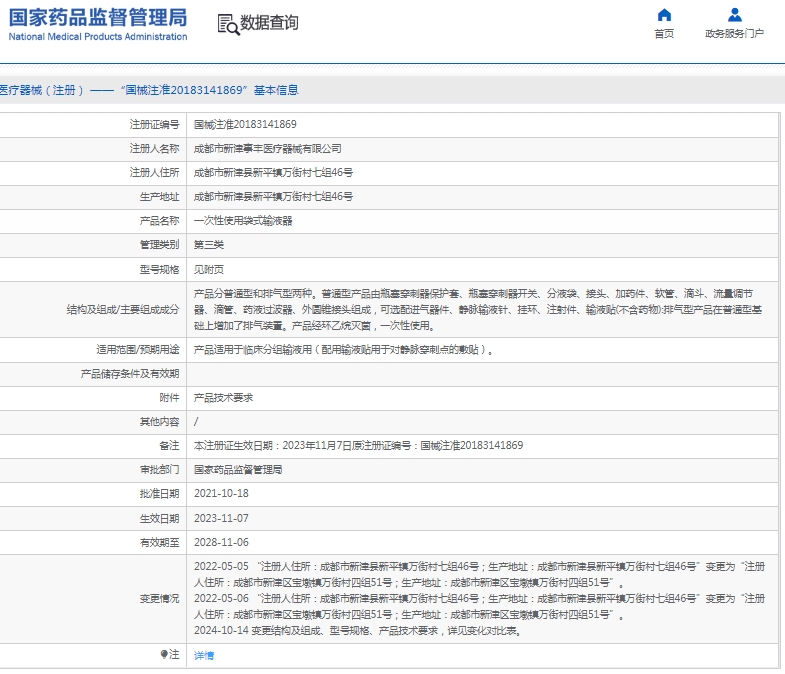The image size is (785, 674).
Task: Click the 生产地址 address value
Action: 273,196
